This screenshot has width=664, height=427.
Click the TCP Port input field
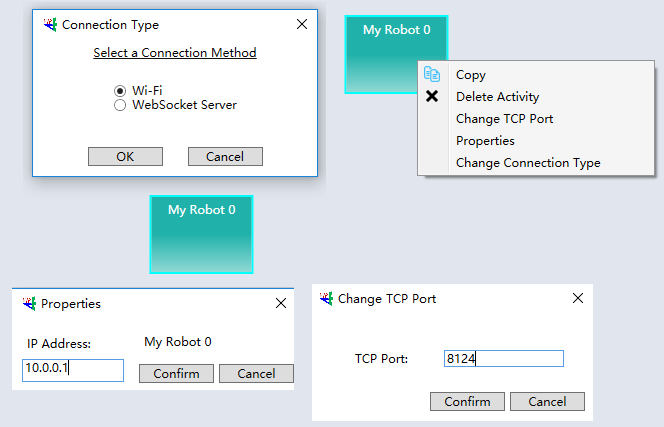tap(504, 358)
